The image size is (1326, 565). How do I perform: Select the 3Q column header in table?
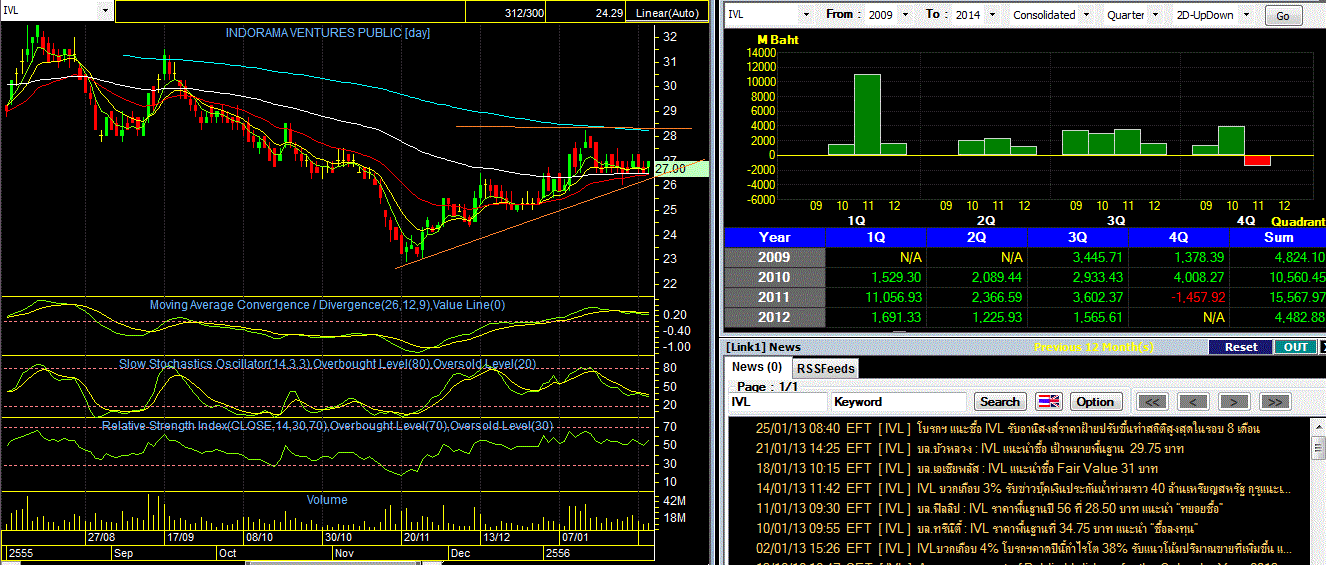[1078, 237]
